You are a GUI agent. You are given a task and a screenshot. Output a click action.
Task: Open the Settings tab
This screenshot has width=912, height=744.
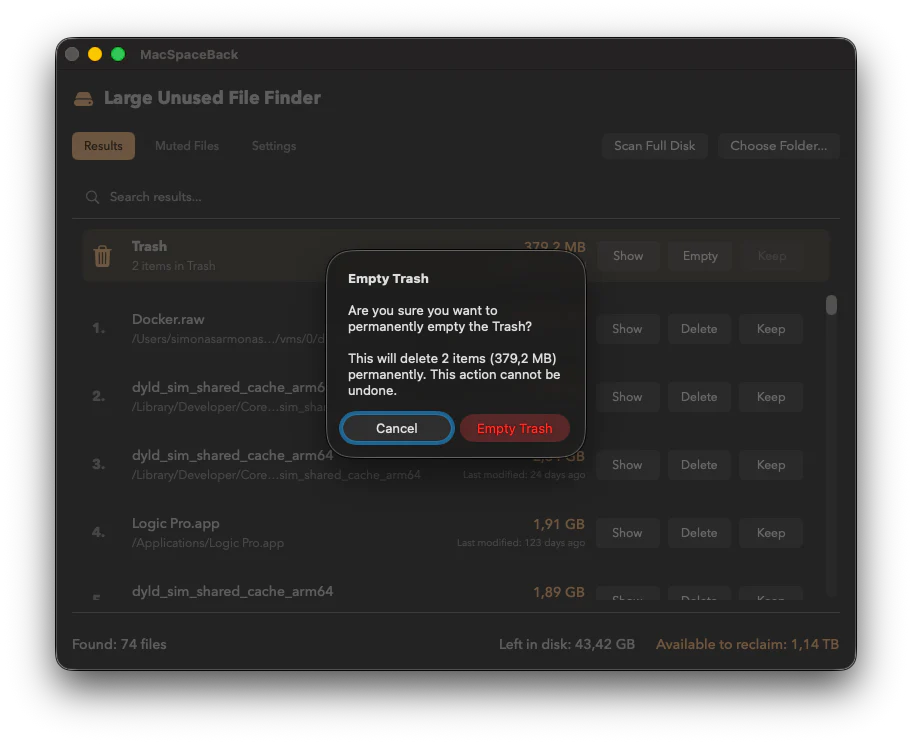(x=273, y=146)
